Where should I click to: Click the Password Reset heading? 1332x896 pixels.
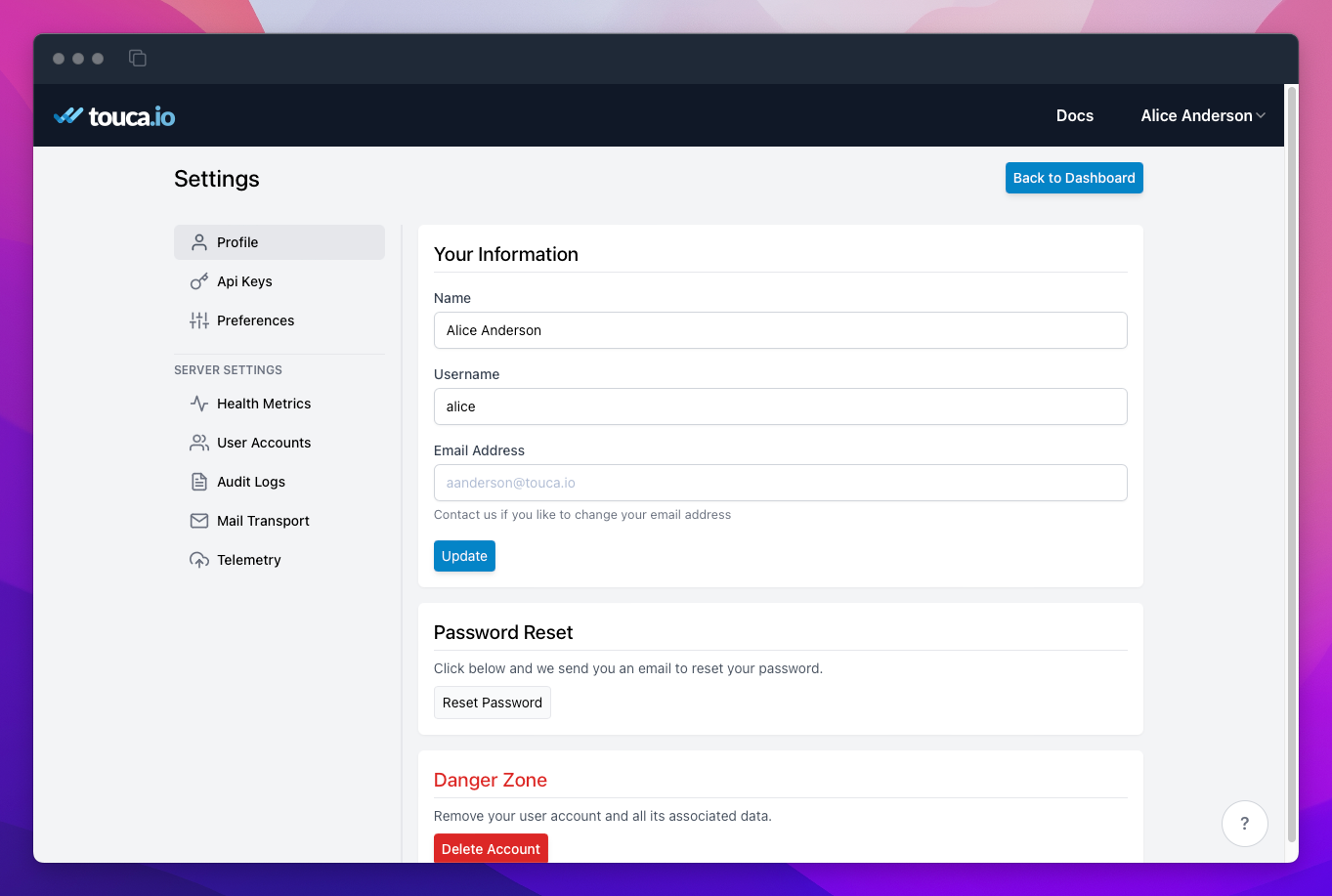point(503,632)
